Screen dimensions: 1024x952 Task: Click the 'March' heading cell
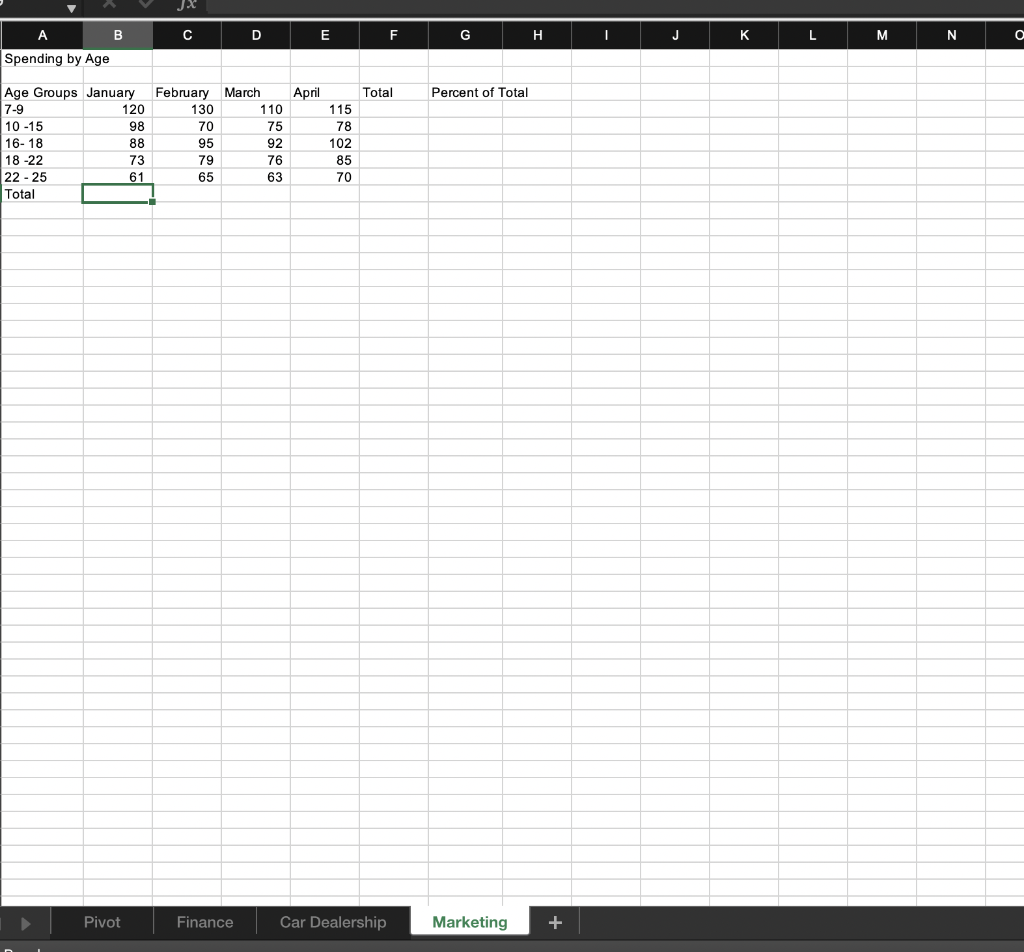point(256,93)
